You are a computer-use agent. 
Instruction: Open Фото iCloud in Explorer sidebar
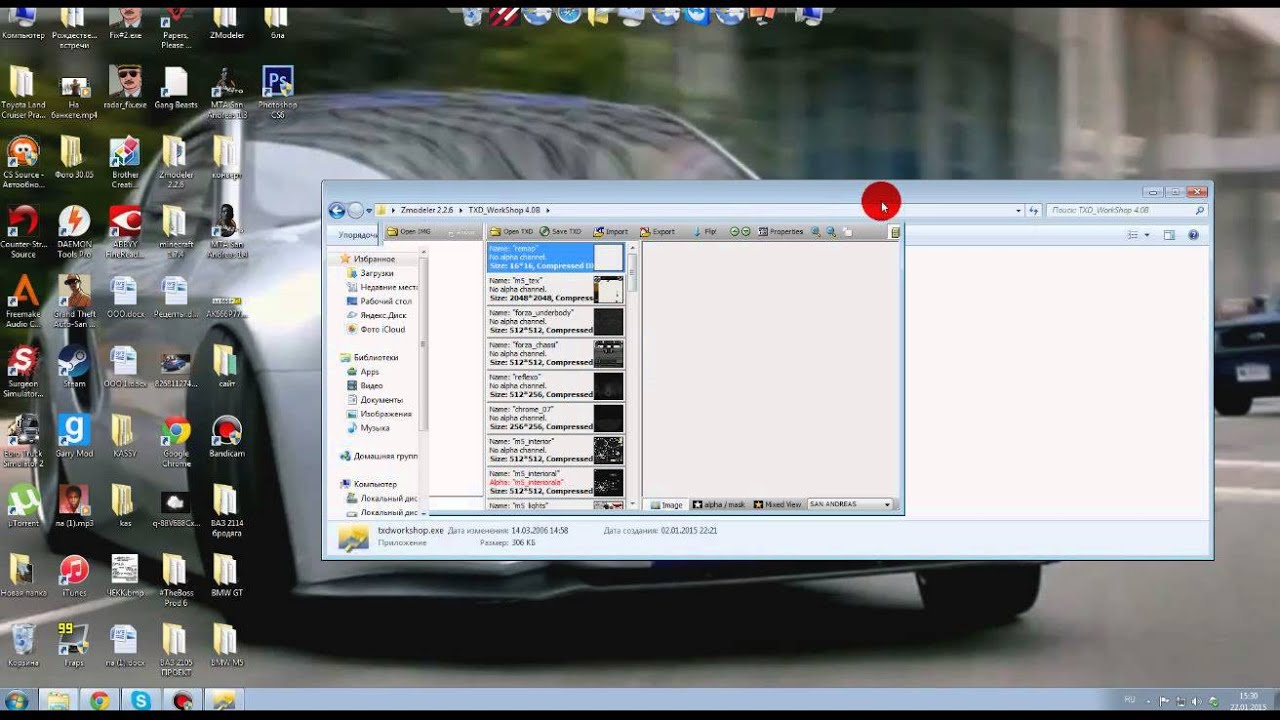pyautogui.click(x=375, y=329)
